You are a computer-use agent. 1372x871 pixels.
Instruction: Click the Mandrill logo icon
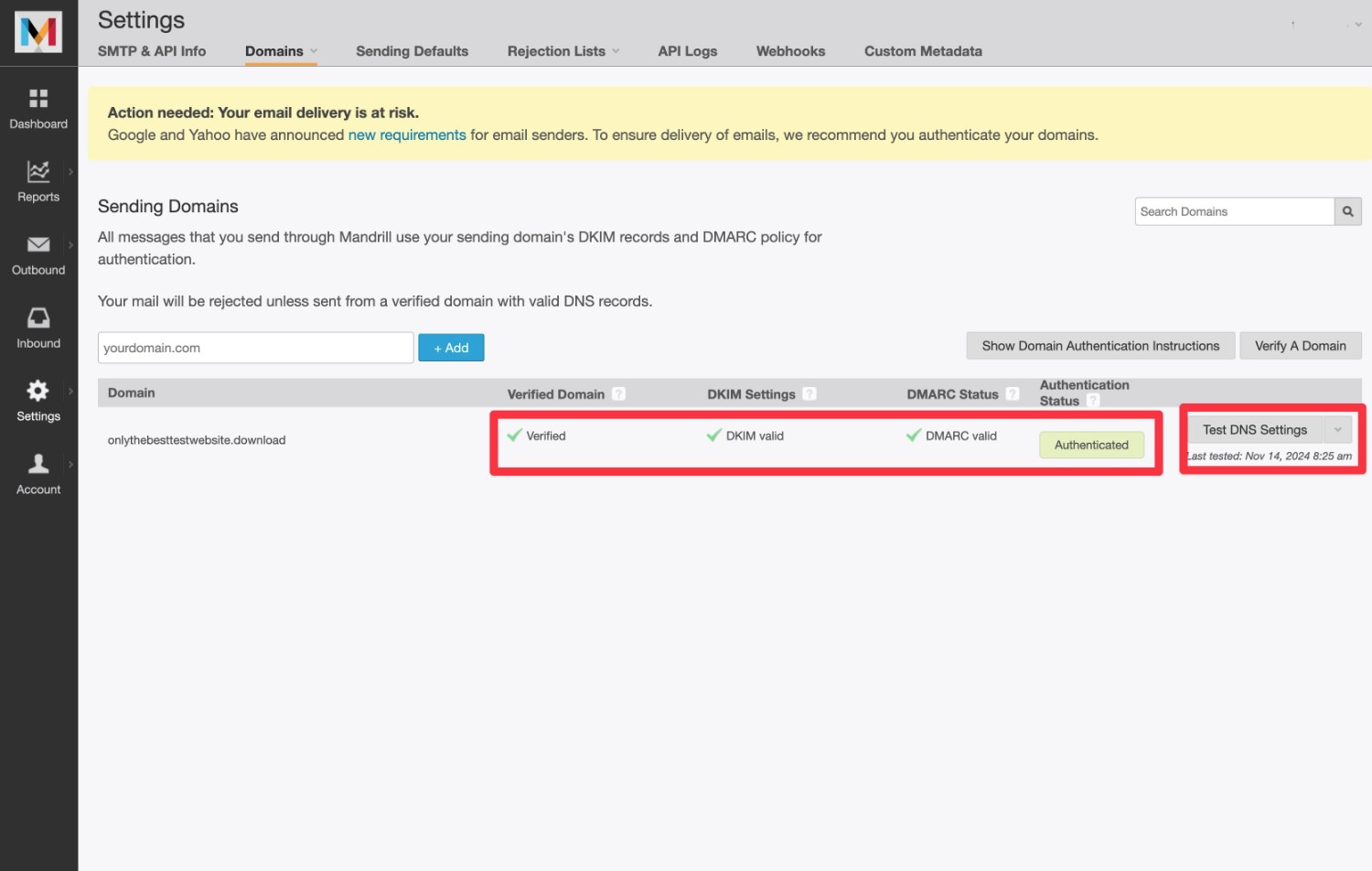(x=38, y=32)
